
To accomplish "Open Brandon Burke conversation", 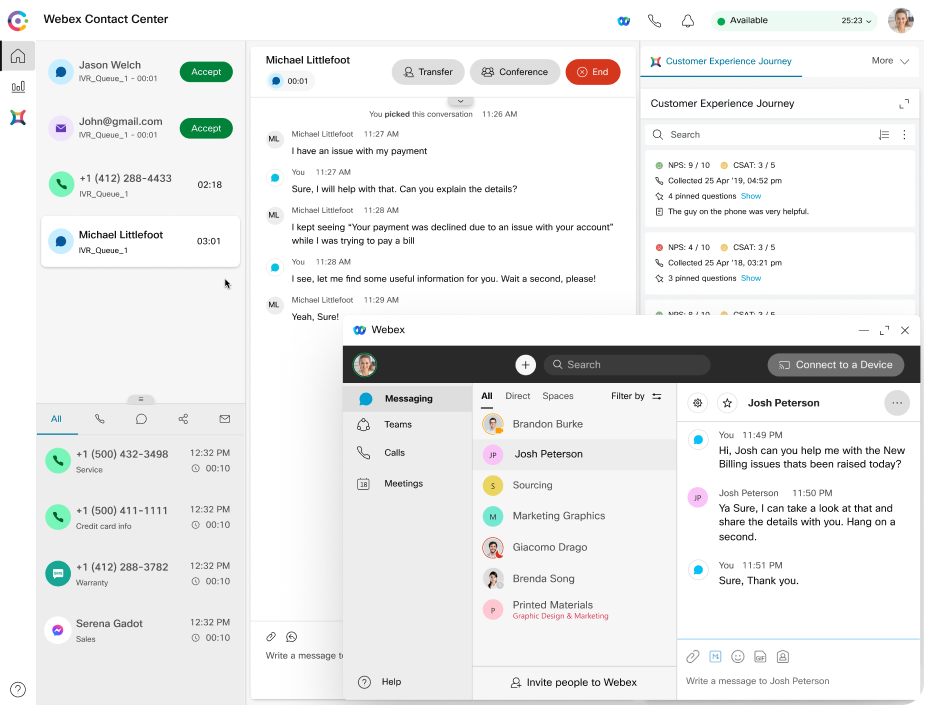I will pos(574,424).
